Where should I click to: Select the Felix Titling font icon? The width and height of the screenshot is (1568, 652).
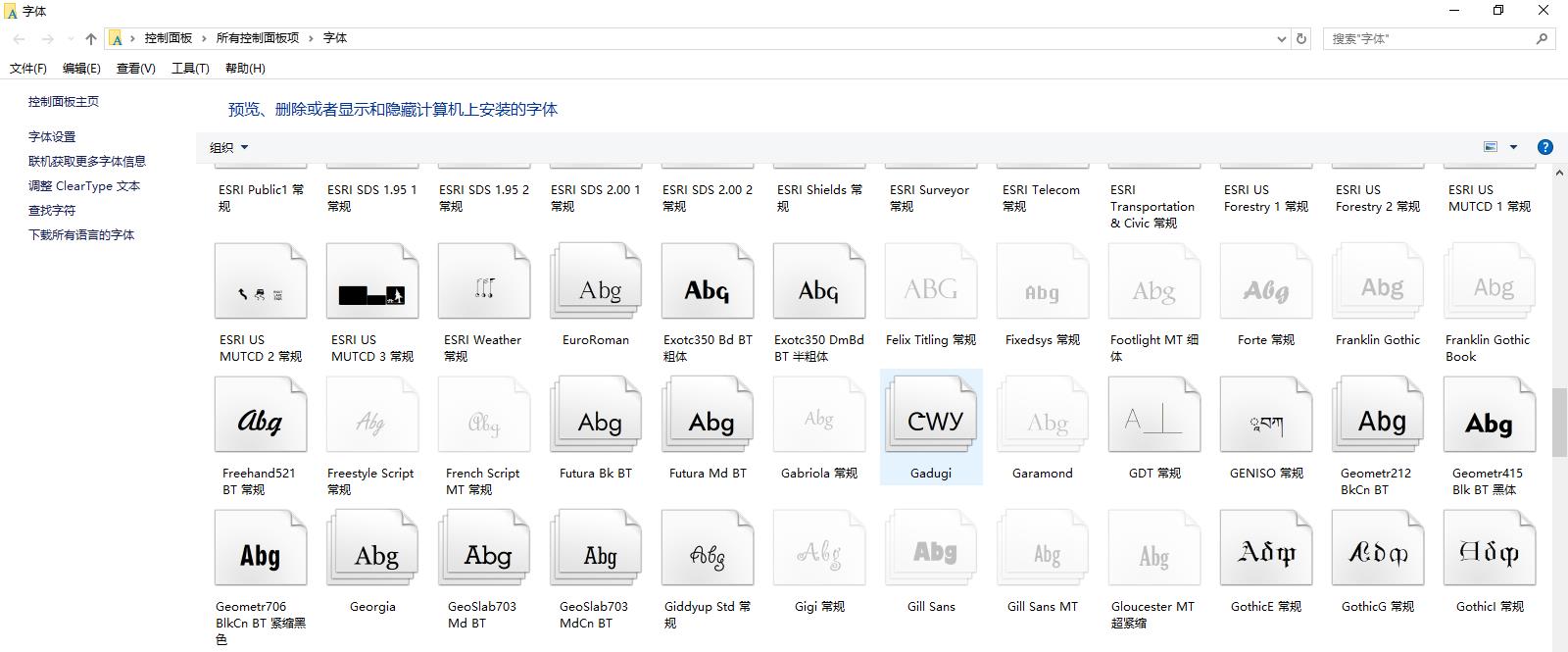(931, 282)
